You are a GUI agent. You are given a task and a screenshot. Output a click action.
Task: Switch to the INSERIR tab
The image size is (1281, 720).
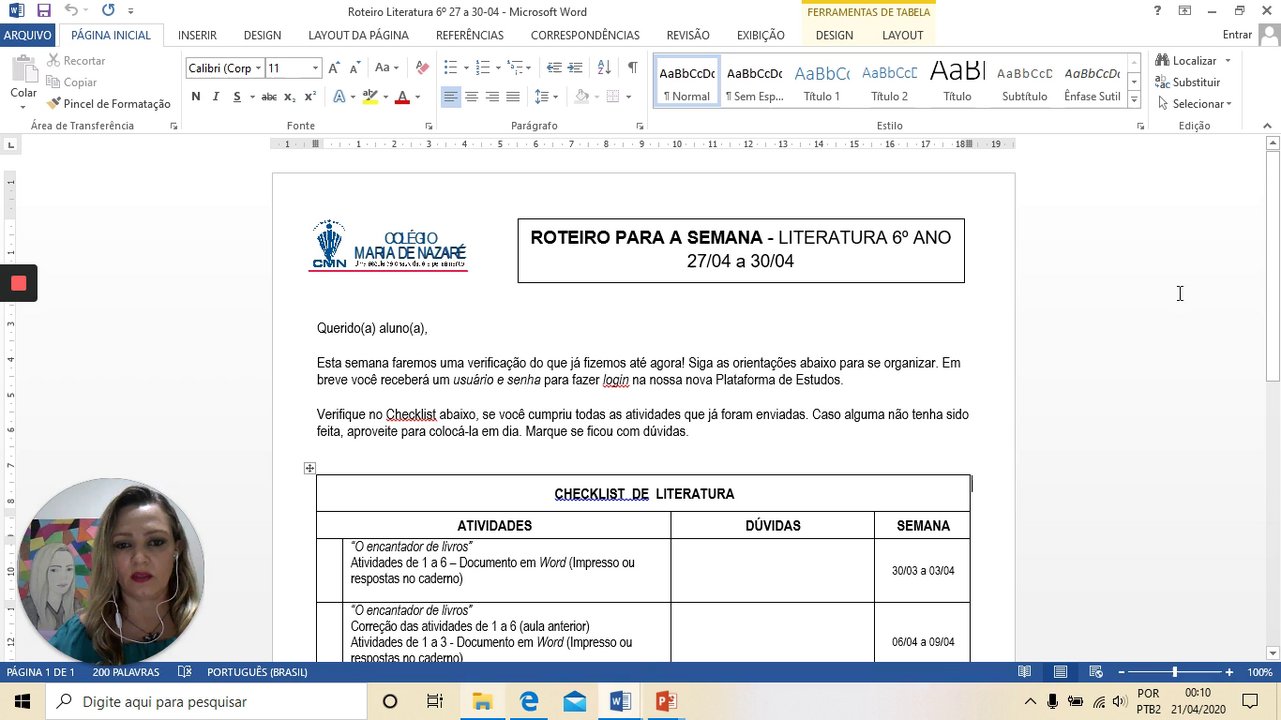pos(197,35)
